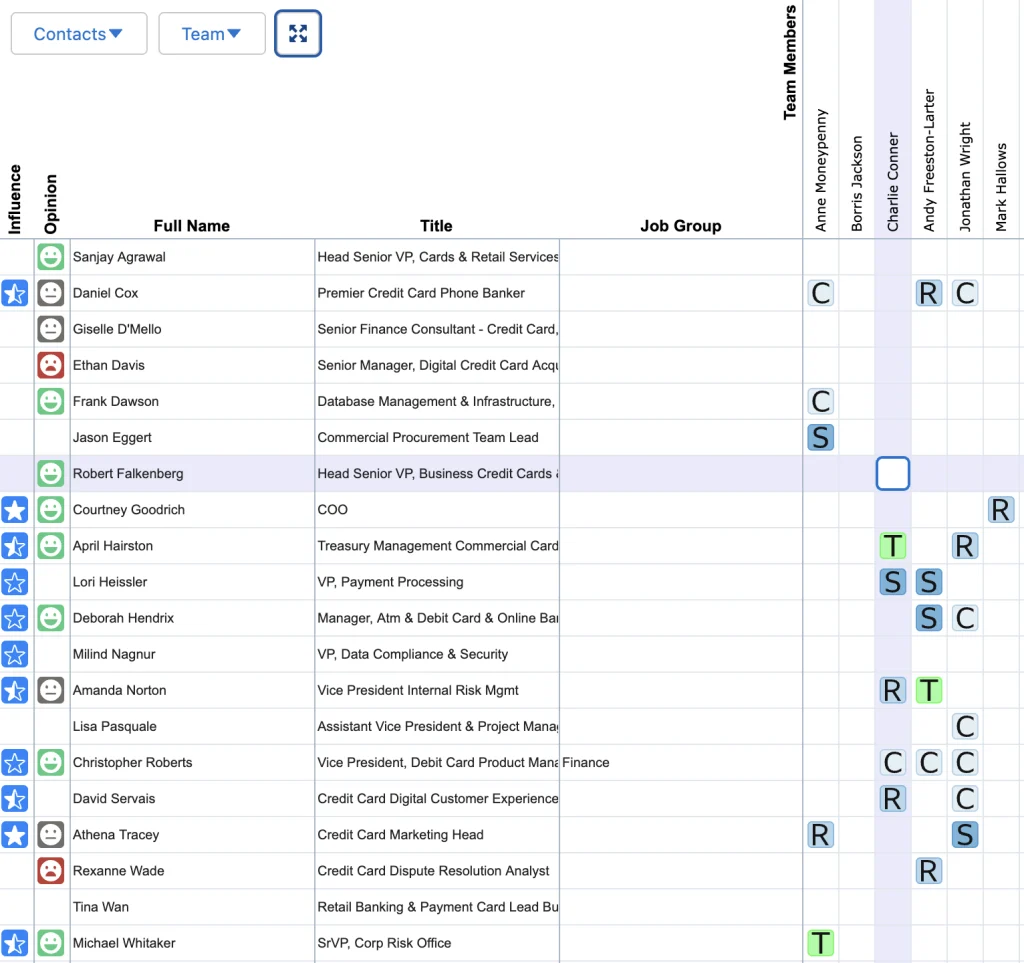1024x963 pixels.
Task: Select the Charlie Conner column header
Action: tap(893, 182)
